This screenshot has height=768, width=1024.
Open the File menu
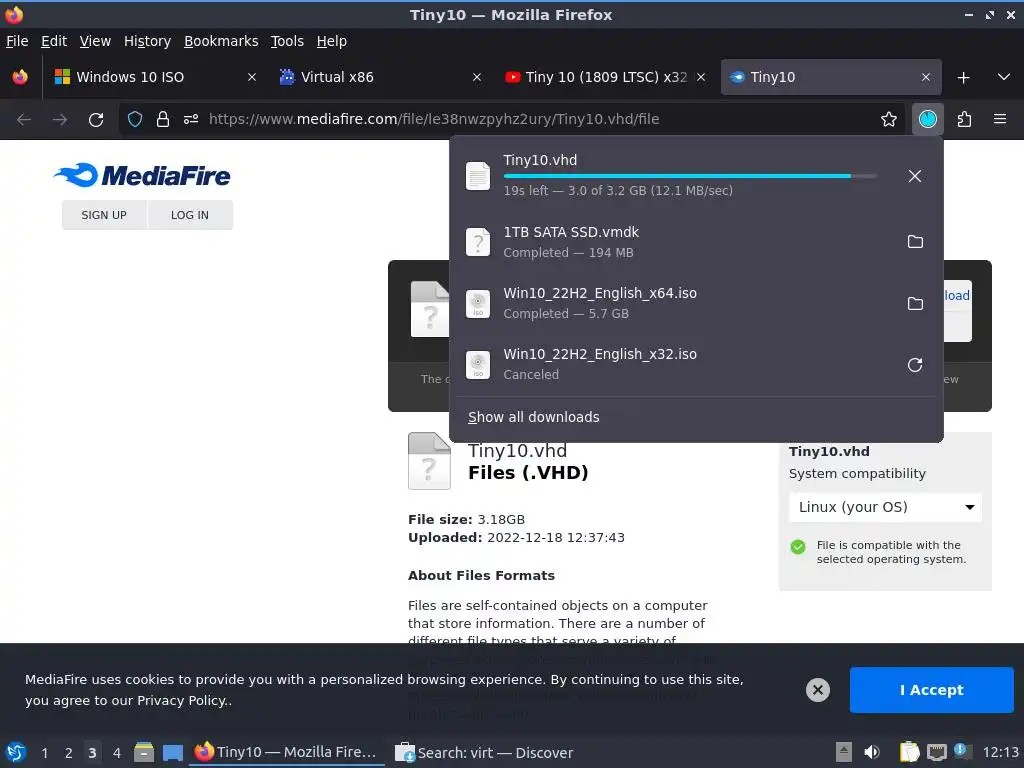pos(17,41)
